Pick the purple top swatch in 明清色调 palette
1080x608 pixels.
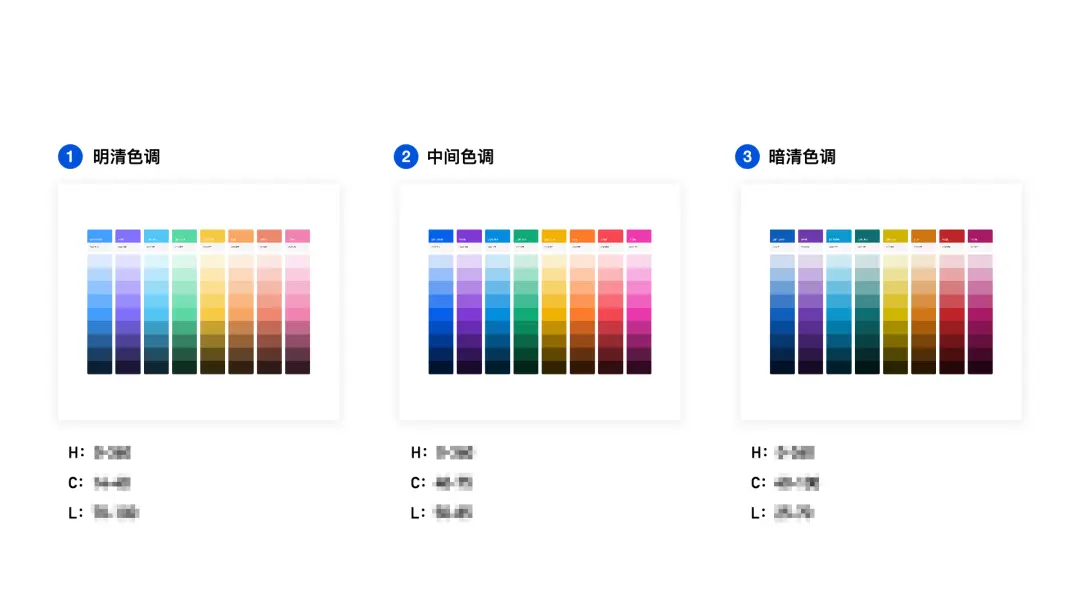[x=127, y=236]
